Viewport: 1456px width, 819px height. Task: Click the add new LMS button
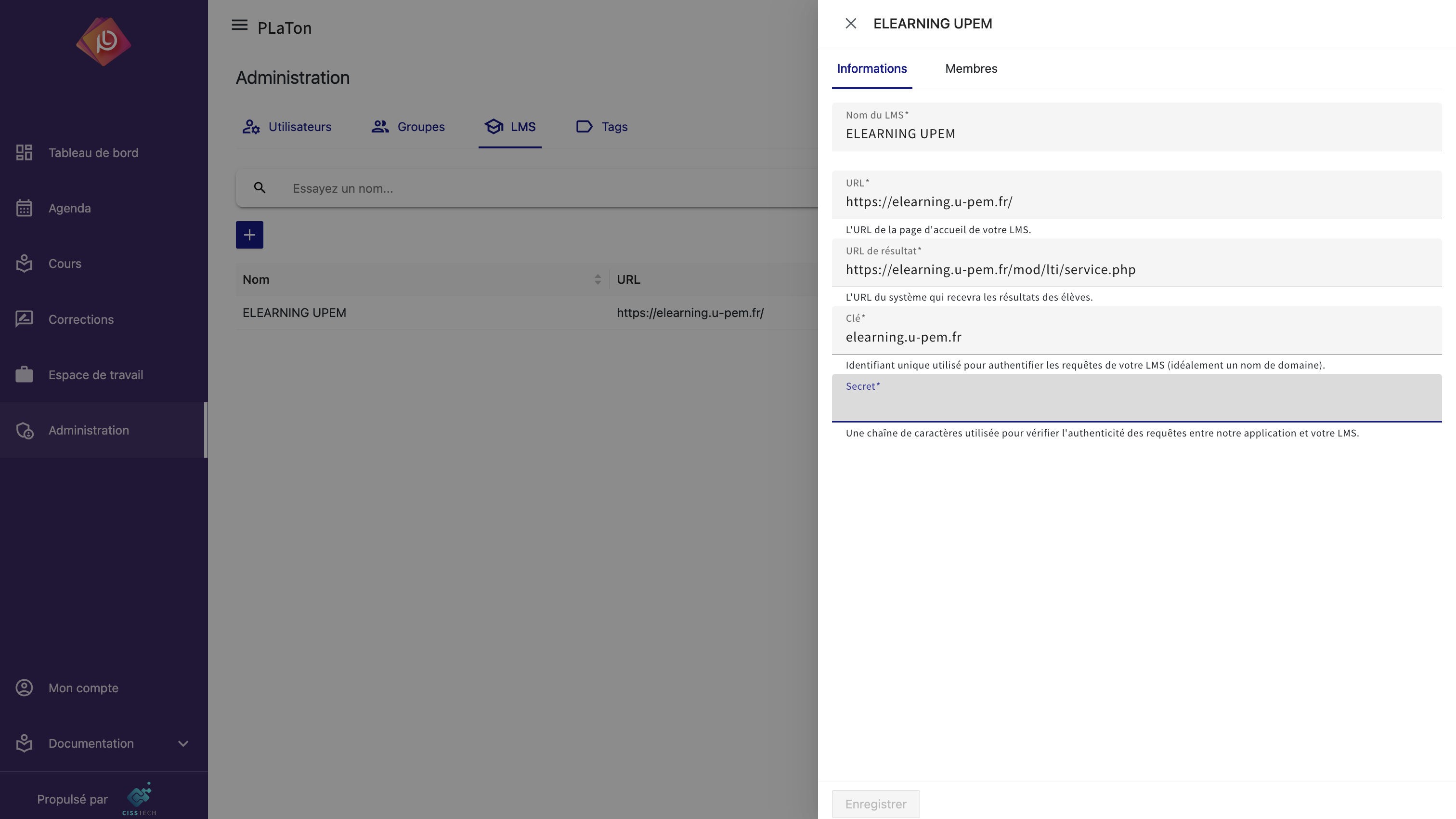tap(250, 235)
